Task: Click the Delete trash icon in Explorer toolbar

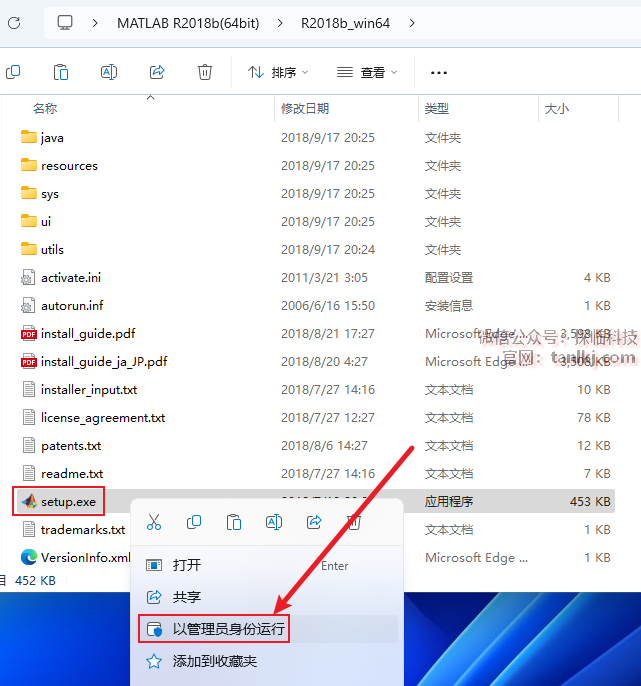Action: coord(205,72)
